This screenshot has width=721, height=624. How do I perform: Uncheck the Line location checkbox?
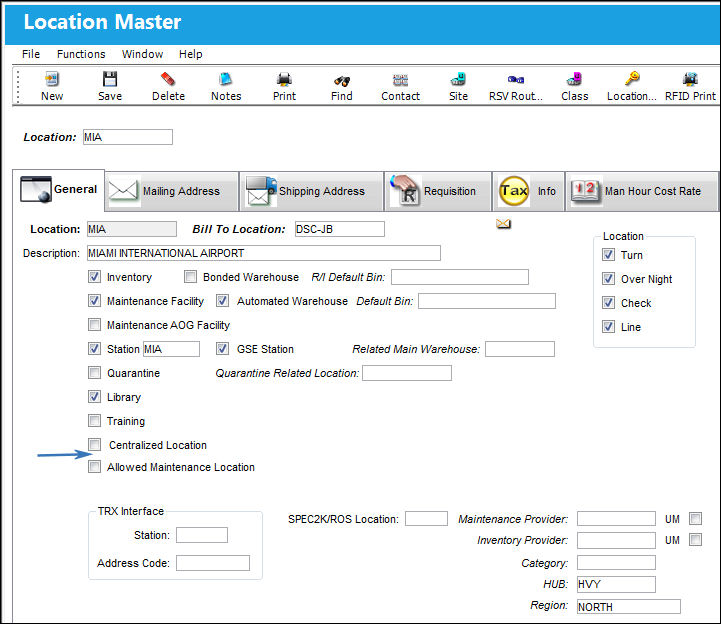pyautogui.click(x=608, y=326)
